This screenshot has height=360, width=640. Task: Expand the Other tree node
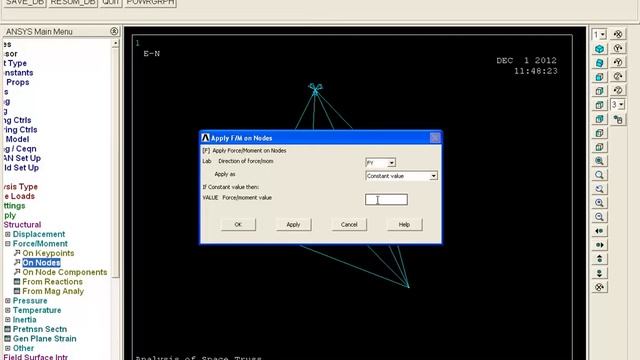click(x=7, y=348)
